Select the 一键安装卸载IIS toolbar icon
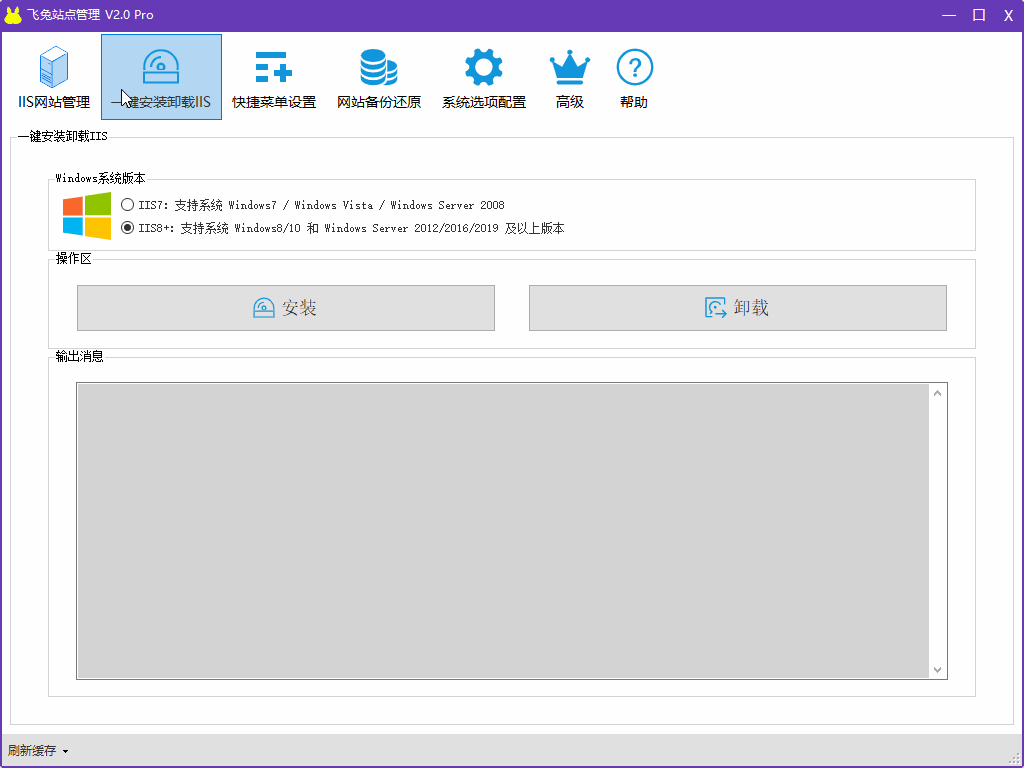This screenshot has width=1024, height=768. pos(161,77)
